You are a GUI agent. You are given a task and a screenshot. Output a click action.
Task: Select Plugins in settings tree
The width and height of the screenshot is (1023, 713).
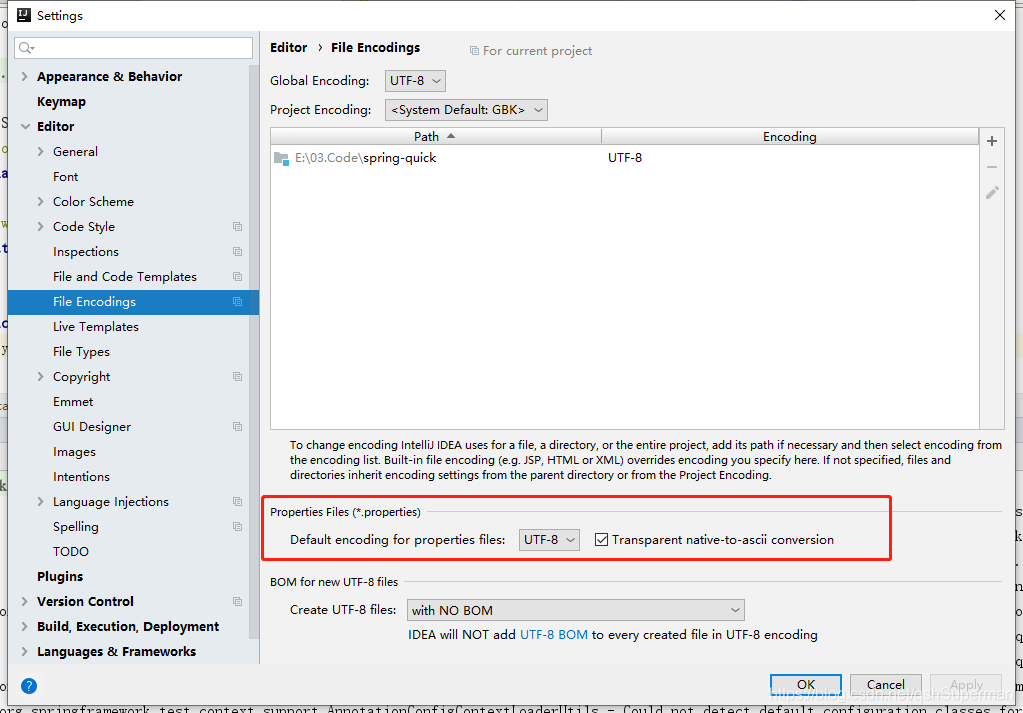(60, 577)
